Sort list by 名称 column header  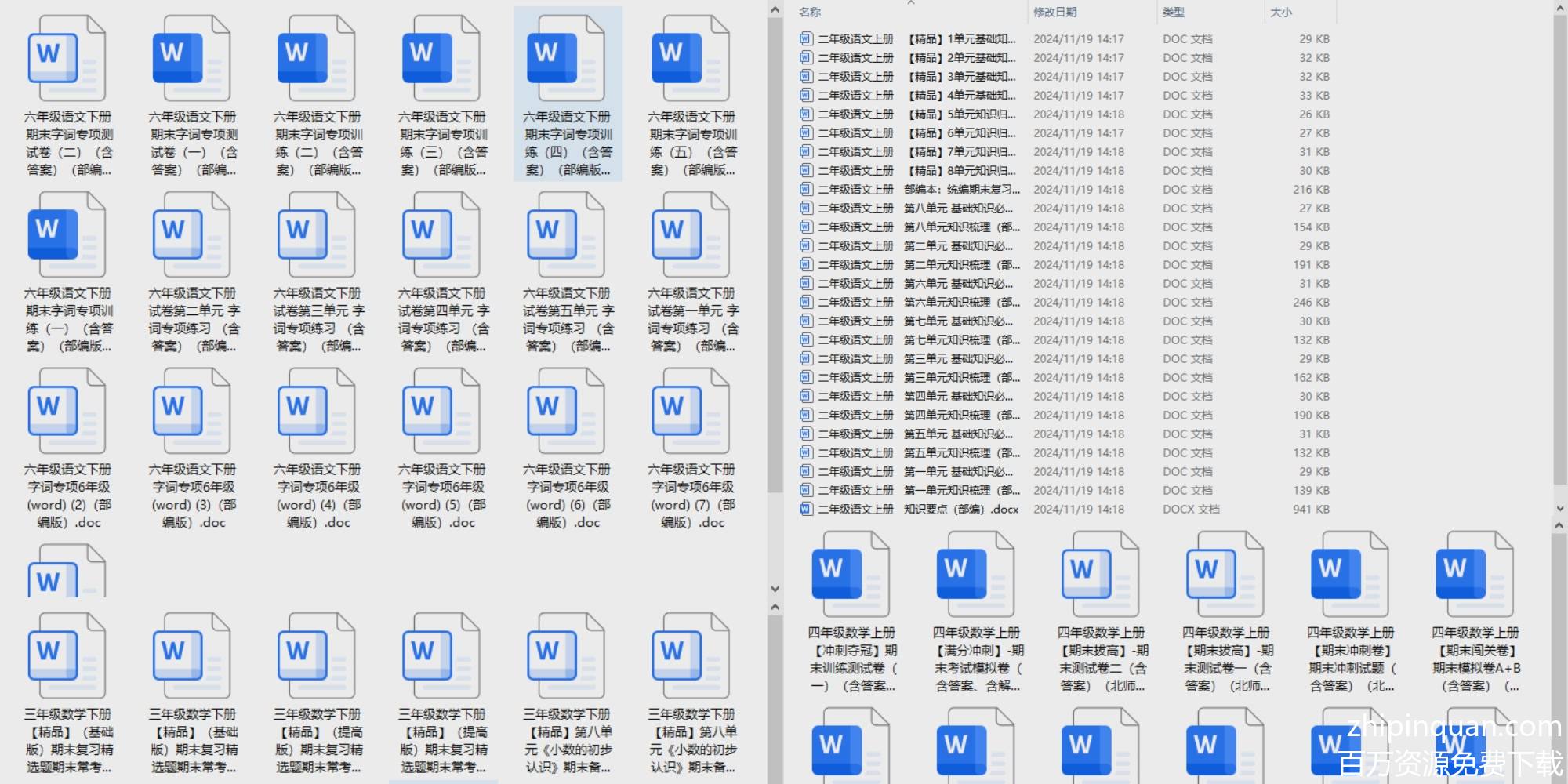coord(810,12)
